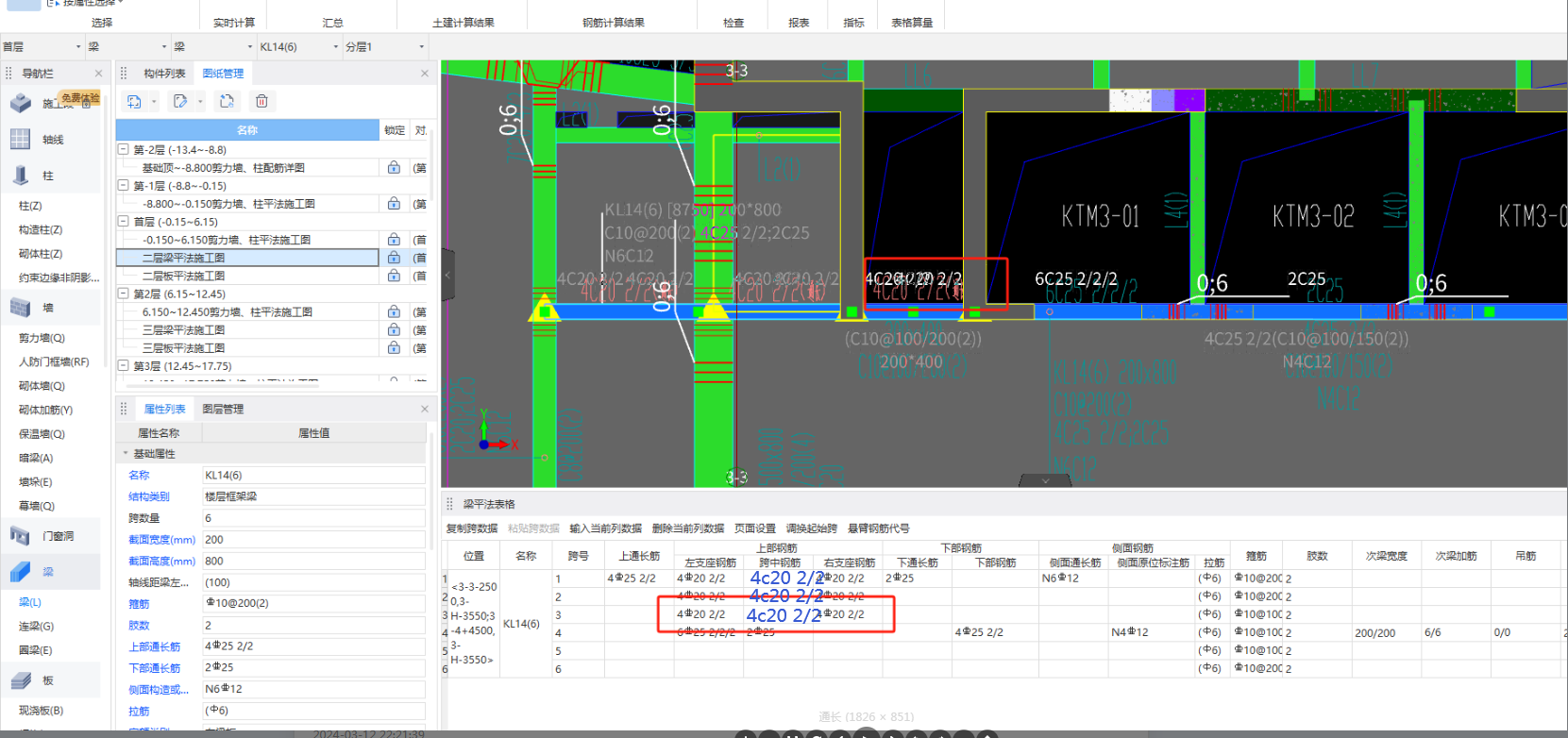Click the 下部通长筋 property link
Image resolution: width=1568 pixels, height=738 pixels.
[154, 668]
